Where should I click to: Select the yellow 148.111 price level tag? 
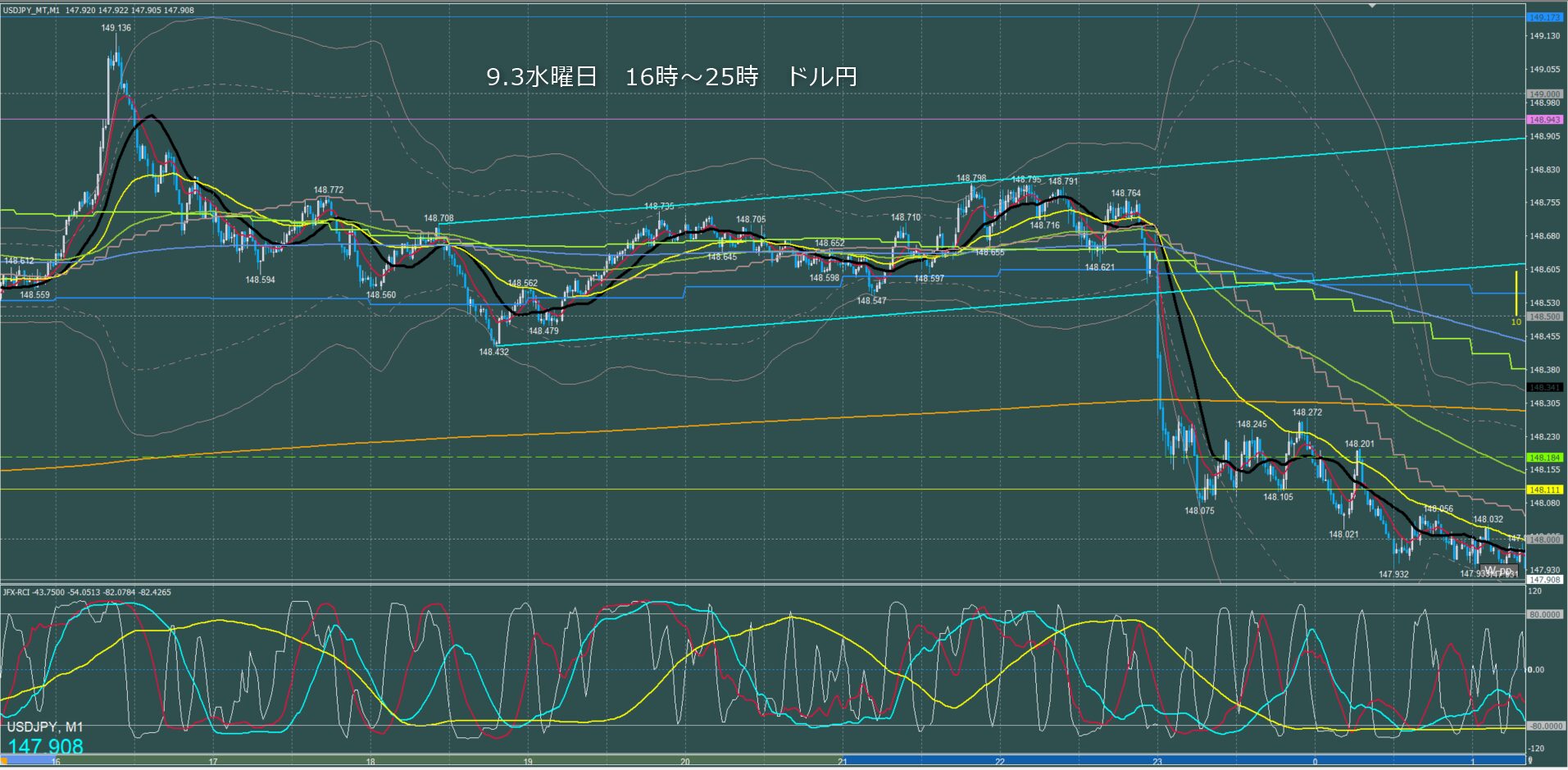pos(1544,490)
